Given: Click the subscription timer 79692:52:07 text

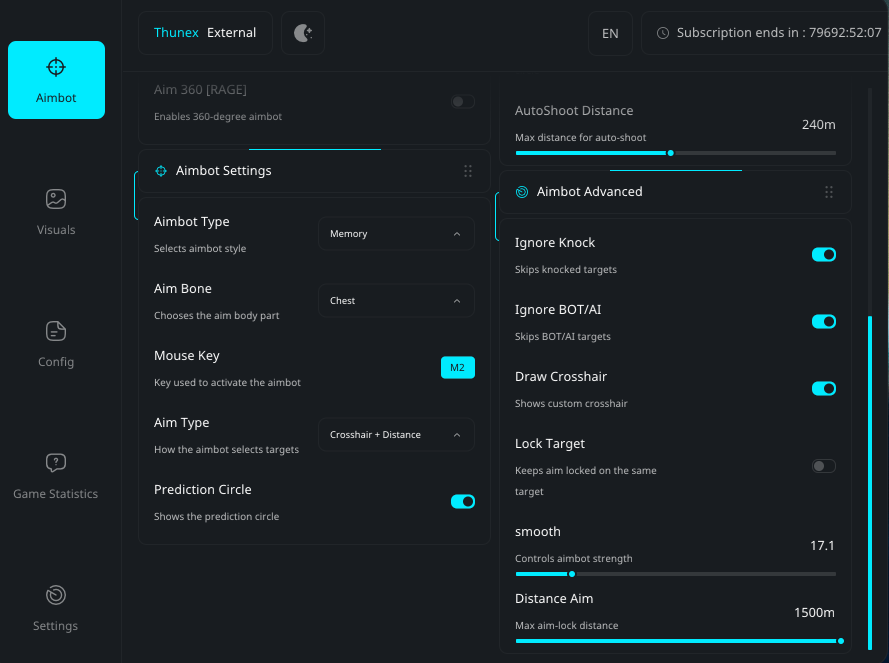Looking at the screenshot, I should (845, 33).
